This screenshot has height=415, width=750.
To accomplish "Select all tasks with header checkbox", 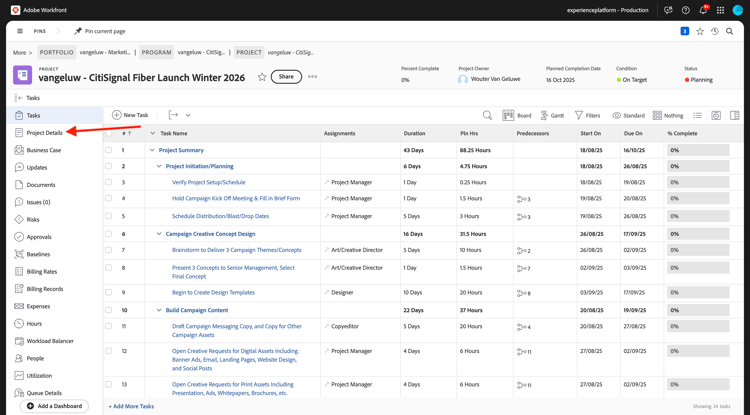I will point(109,133).
